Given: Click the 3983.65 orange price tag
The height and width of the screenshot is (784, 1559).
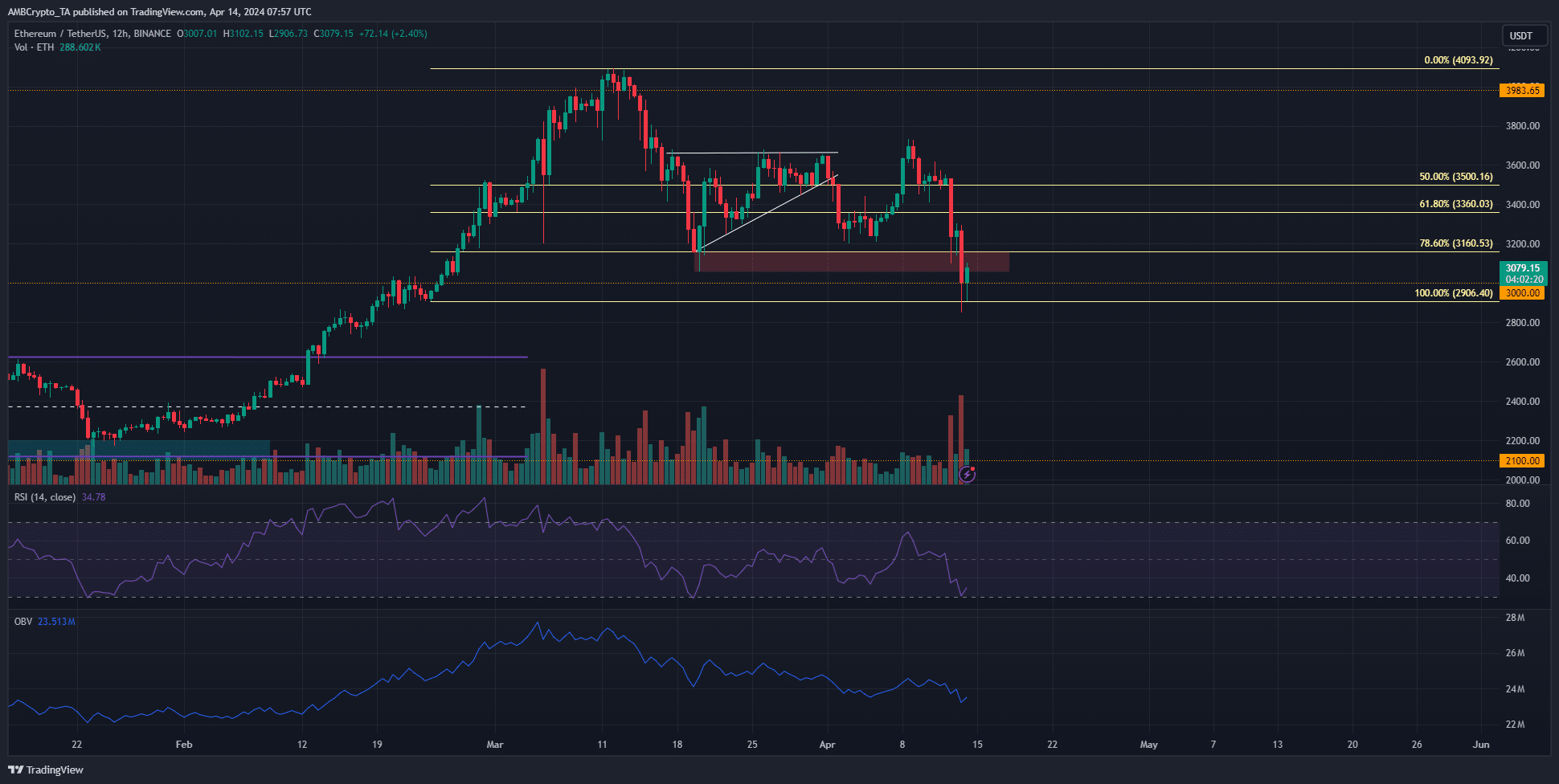Looking at the screenshot, I should click(x=1523, y=91).
